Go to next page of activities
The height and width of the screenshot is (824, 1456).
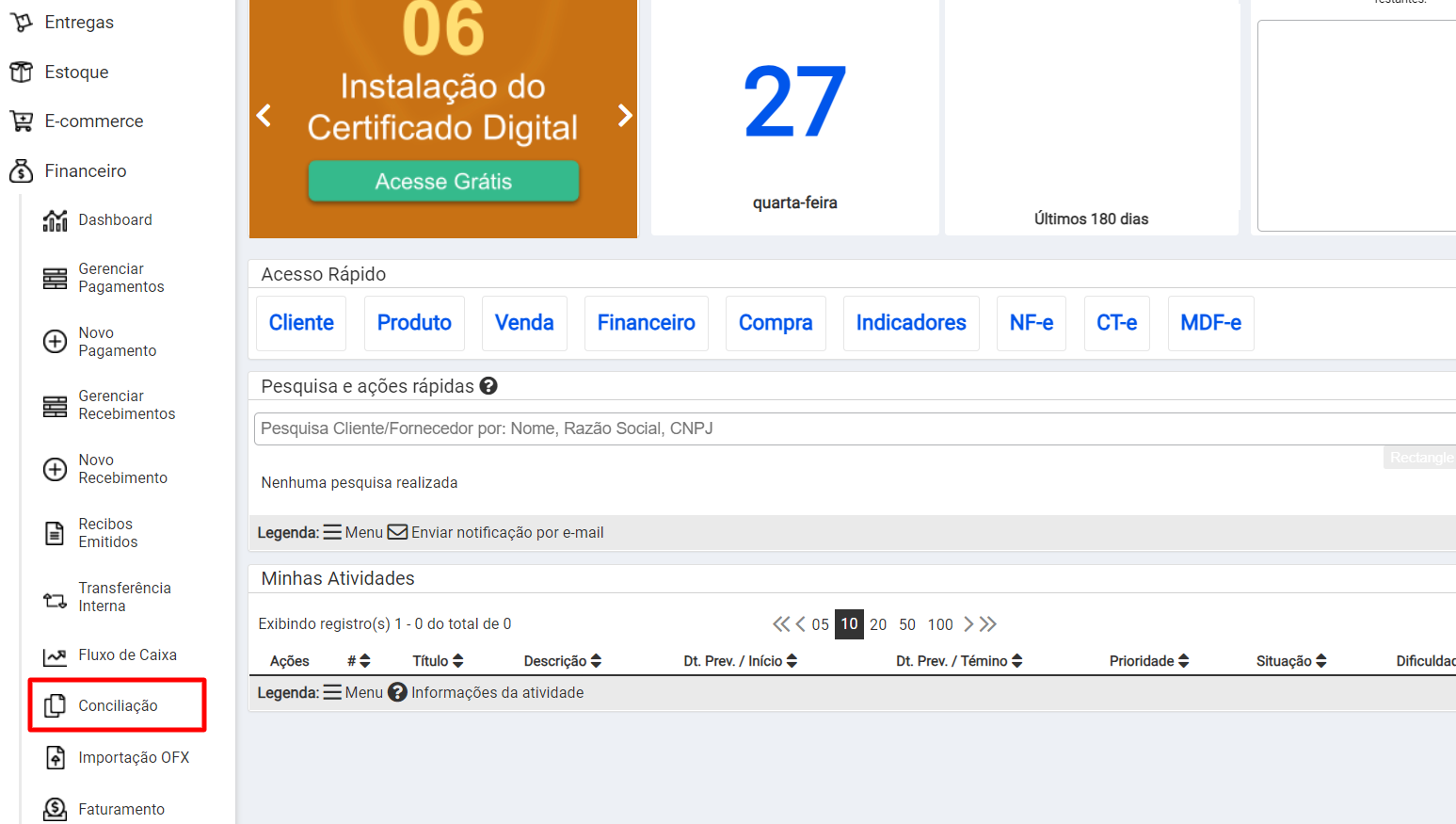click(968, 623)
